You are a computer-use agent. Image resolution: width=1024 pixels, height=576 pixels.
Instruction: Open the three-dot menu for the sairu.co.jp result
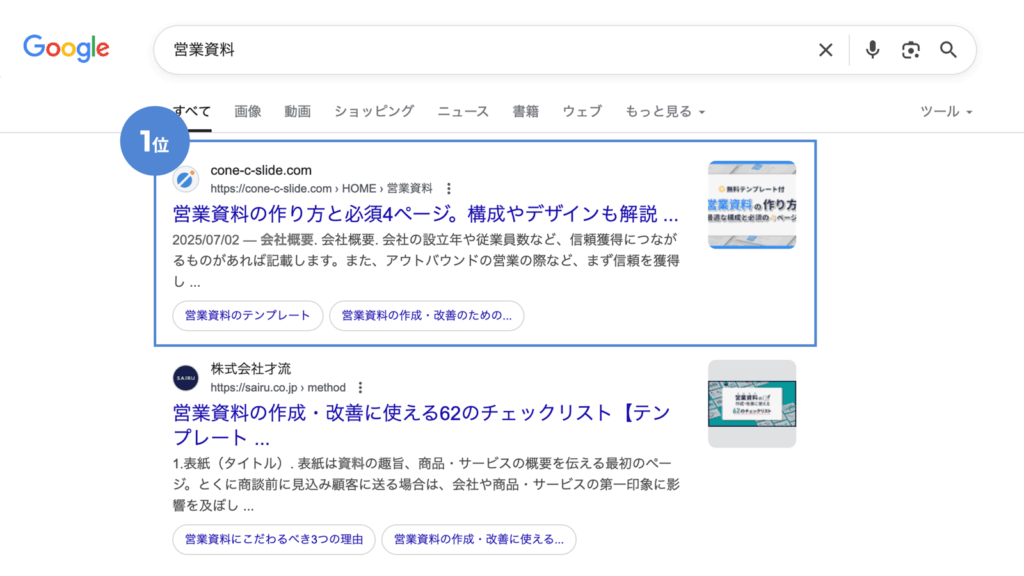pyautogui.click(x=360, y=387)
